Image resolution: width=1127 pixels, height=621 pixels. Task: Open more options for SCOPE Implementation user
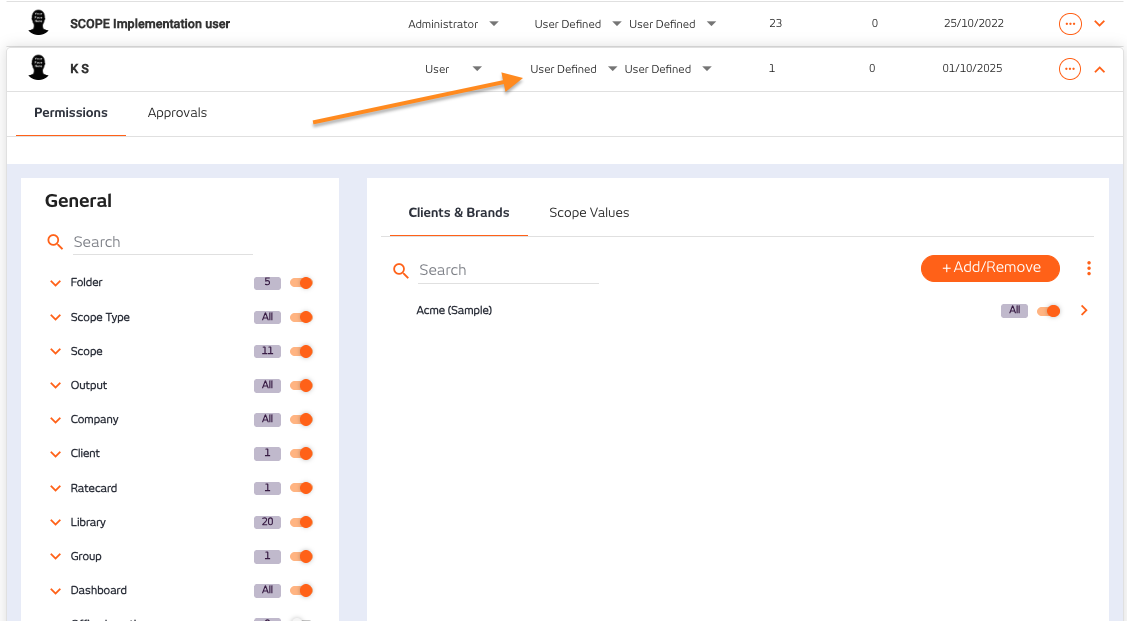[1069, 23]
